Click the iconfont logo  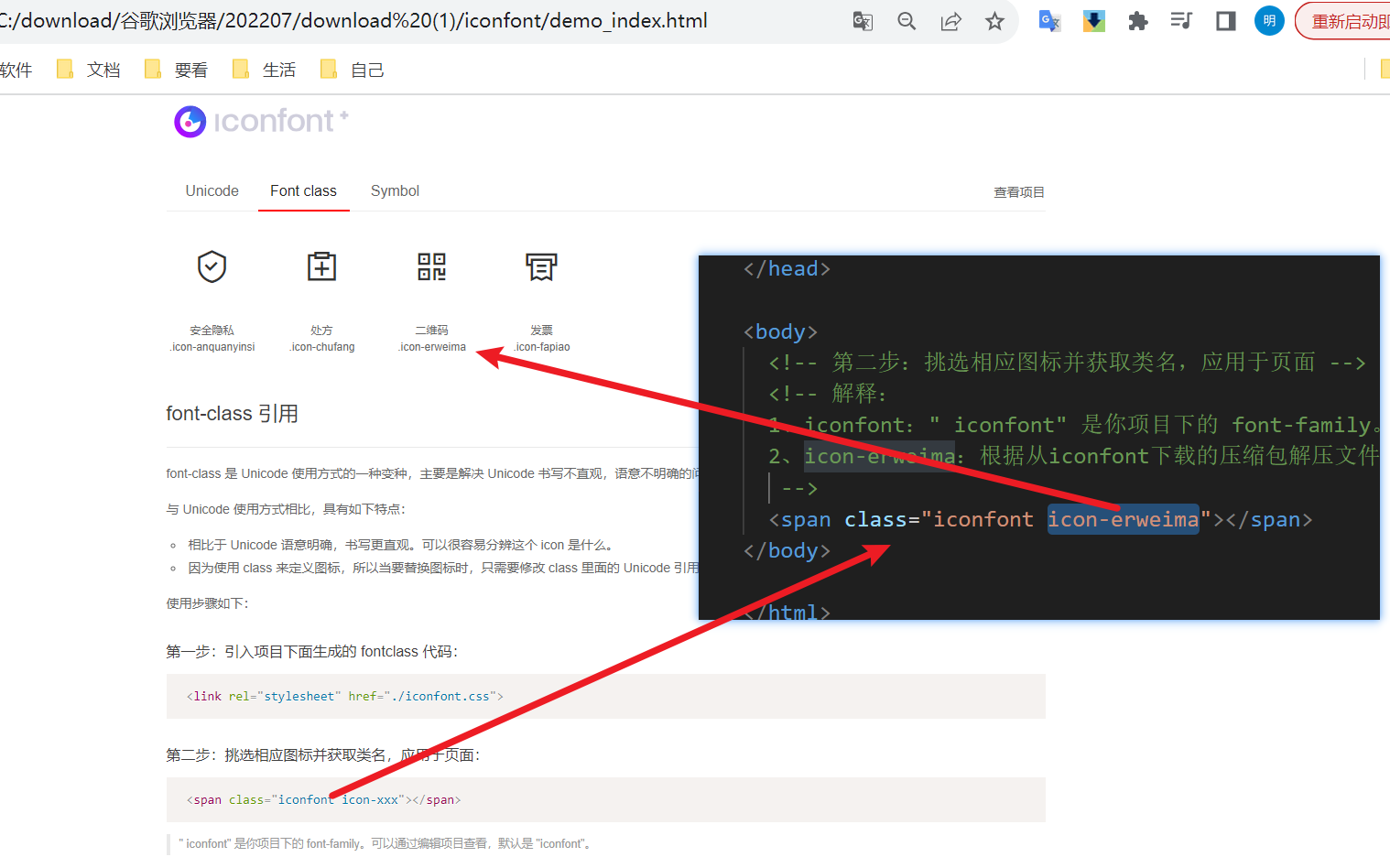pos(262,121)
